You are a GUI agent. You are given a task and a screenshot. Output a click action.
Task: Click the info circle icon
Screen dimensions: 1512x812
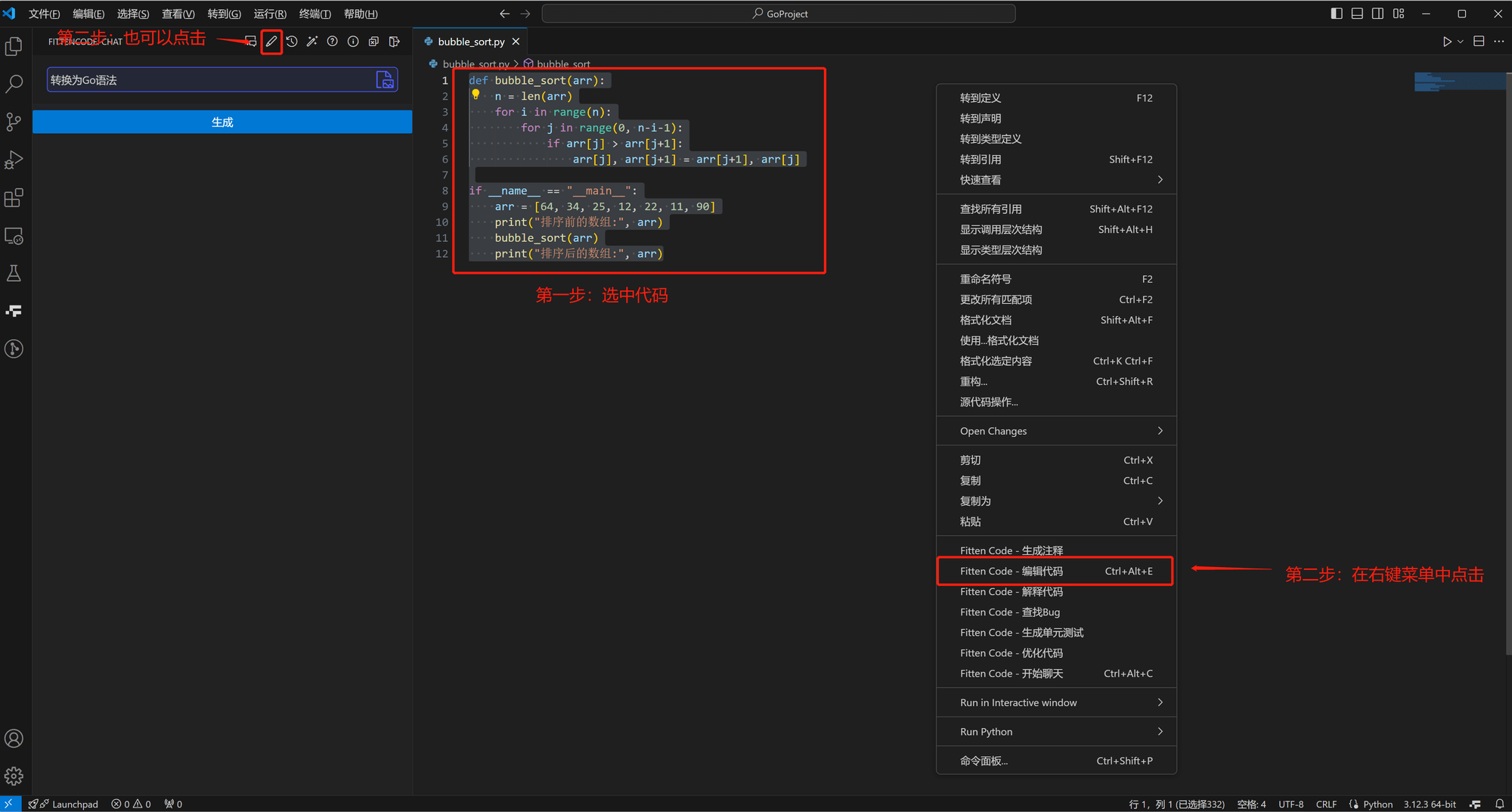(x=353, y=42)
